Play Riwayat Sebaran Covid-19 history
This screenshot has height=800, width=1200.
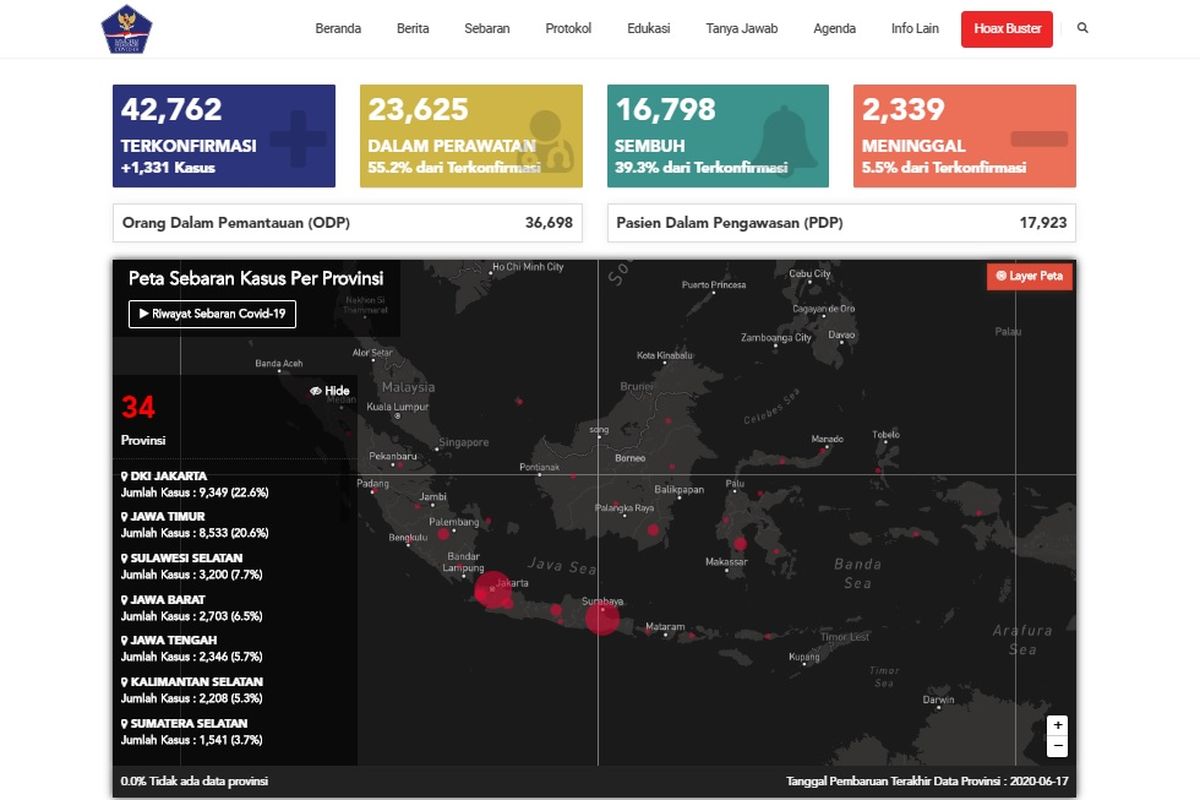[x=212, y=314]
